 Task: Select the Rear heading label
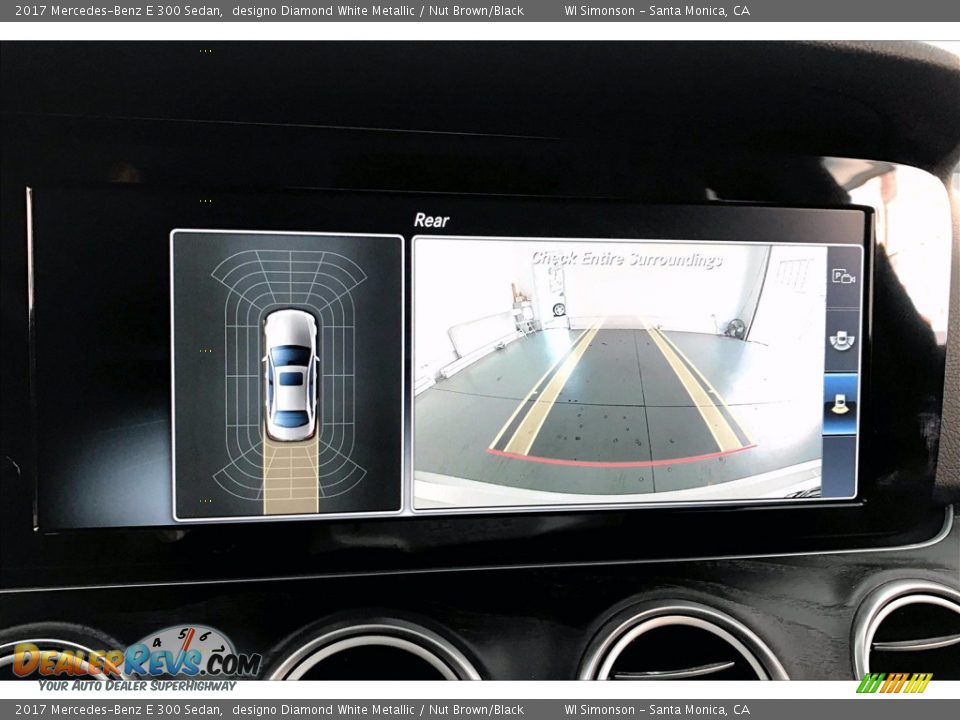pyautogui.click(x=431, y=220)
